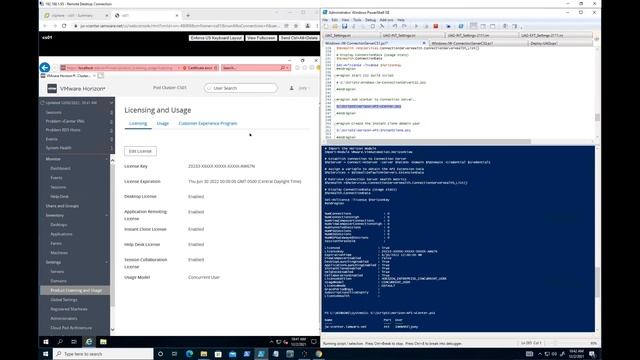Click the Save icon in PowerShell ISE toolbar
Screen dimensions: 640x360
coord(344,27)
